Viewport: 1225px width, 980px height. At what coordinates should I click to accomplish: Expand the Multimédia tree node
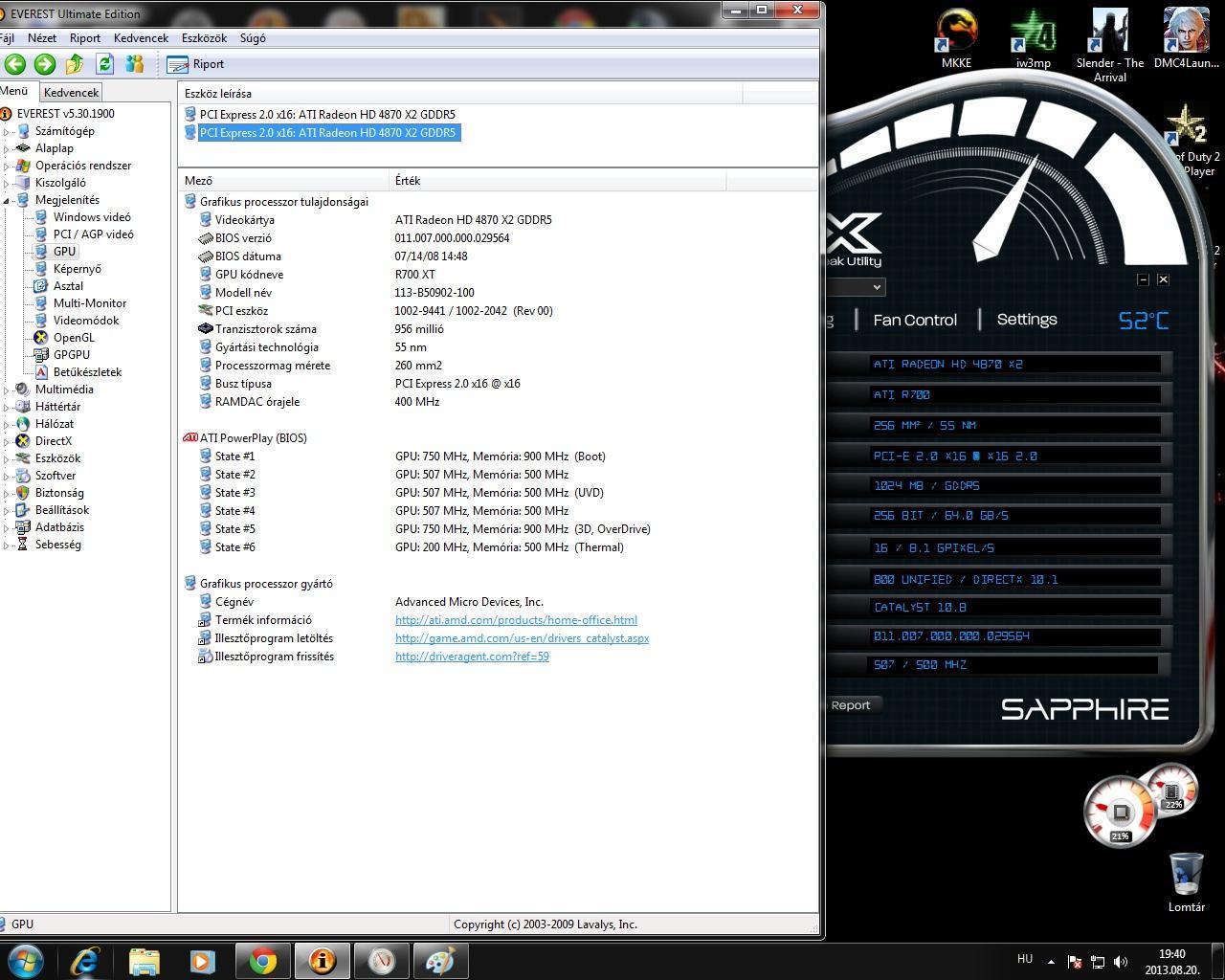click(x=6, y=390)
